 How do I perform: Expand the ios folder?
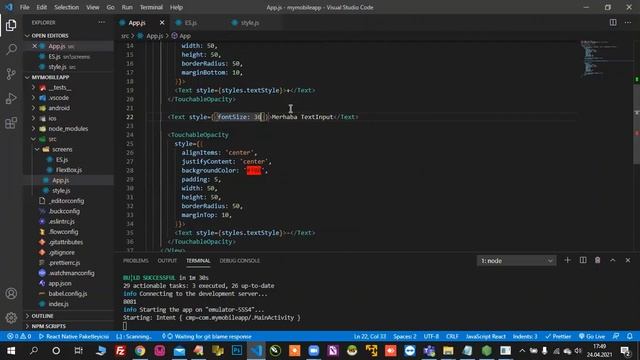point(33,118)
